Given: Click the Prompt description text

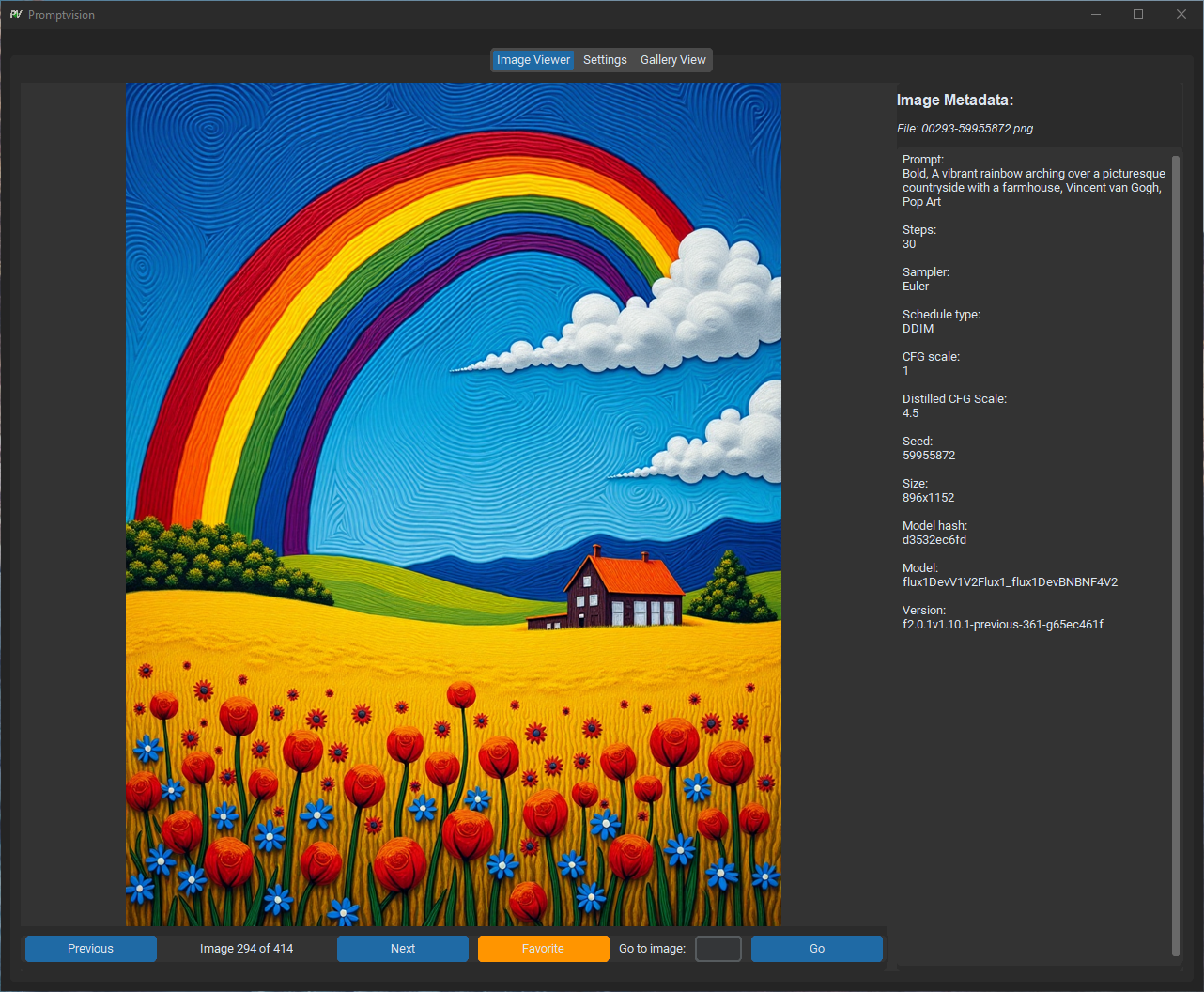Looking at the screenshot, I should pos(1033,188).
